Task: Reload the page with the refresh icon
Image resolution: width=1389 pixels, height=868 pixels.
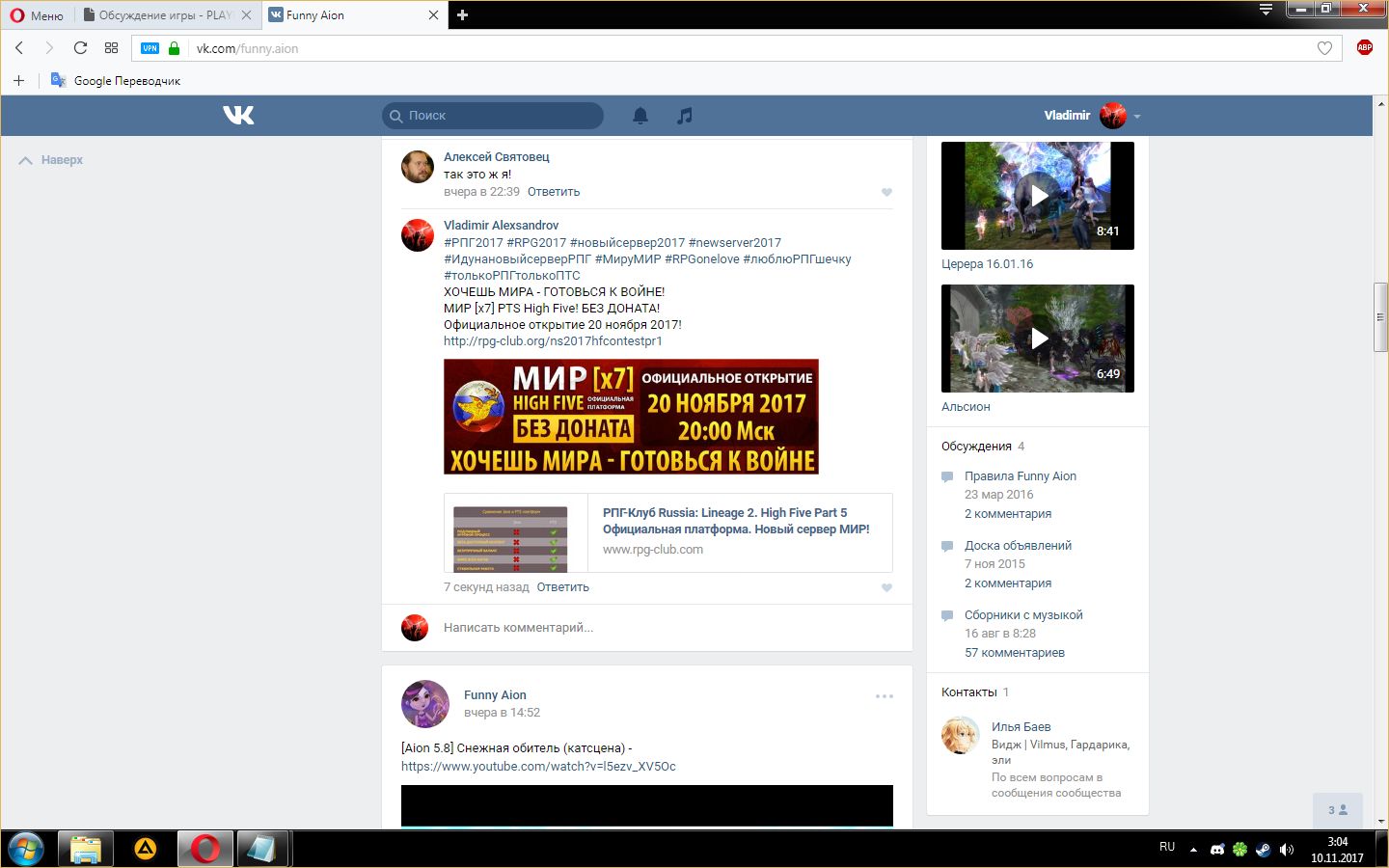Action: pyautogui.click(x=80, y=48)
